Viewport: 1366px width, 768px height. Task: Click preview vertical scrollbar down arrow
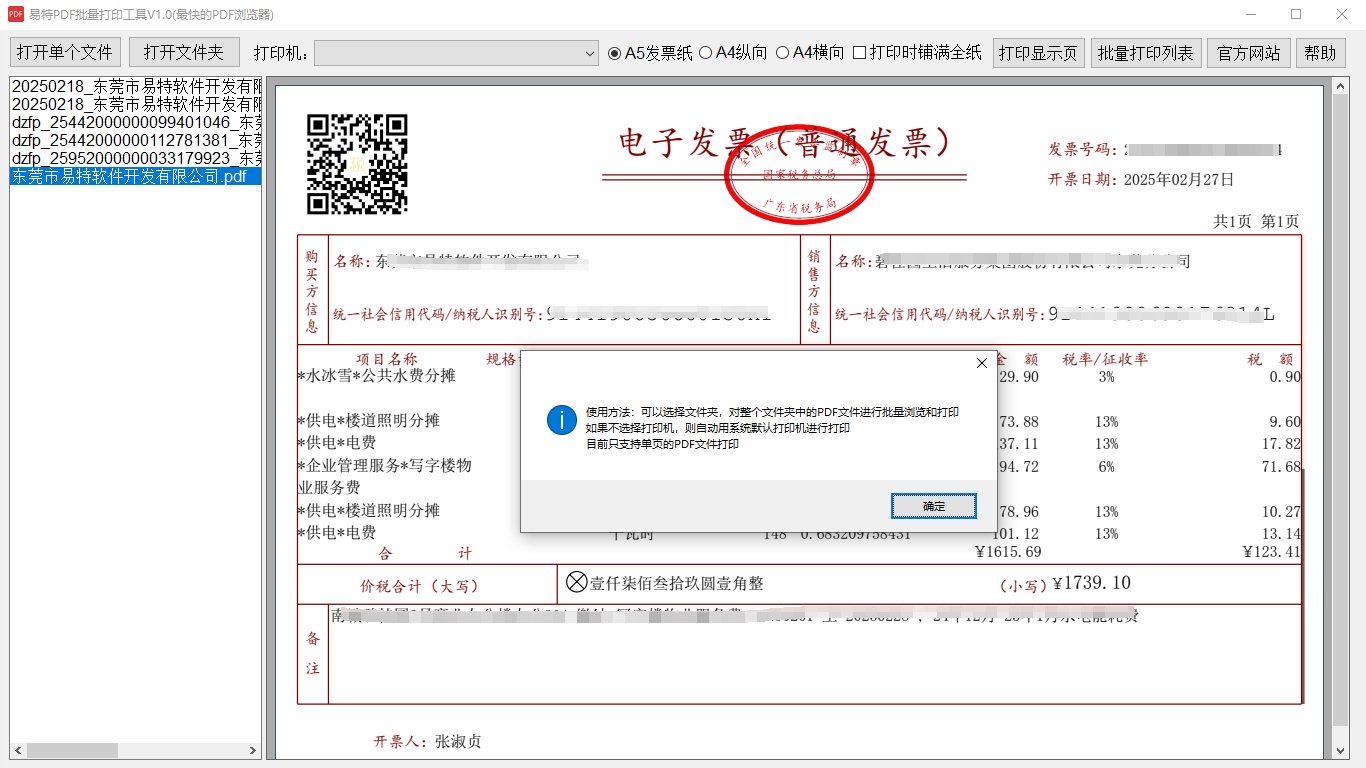point(1342,750)
